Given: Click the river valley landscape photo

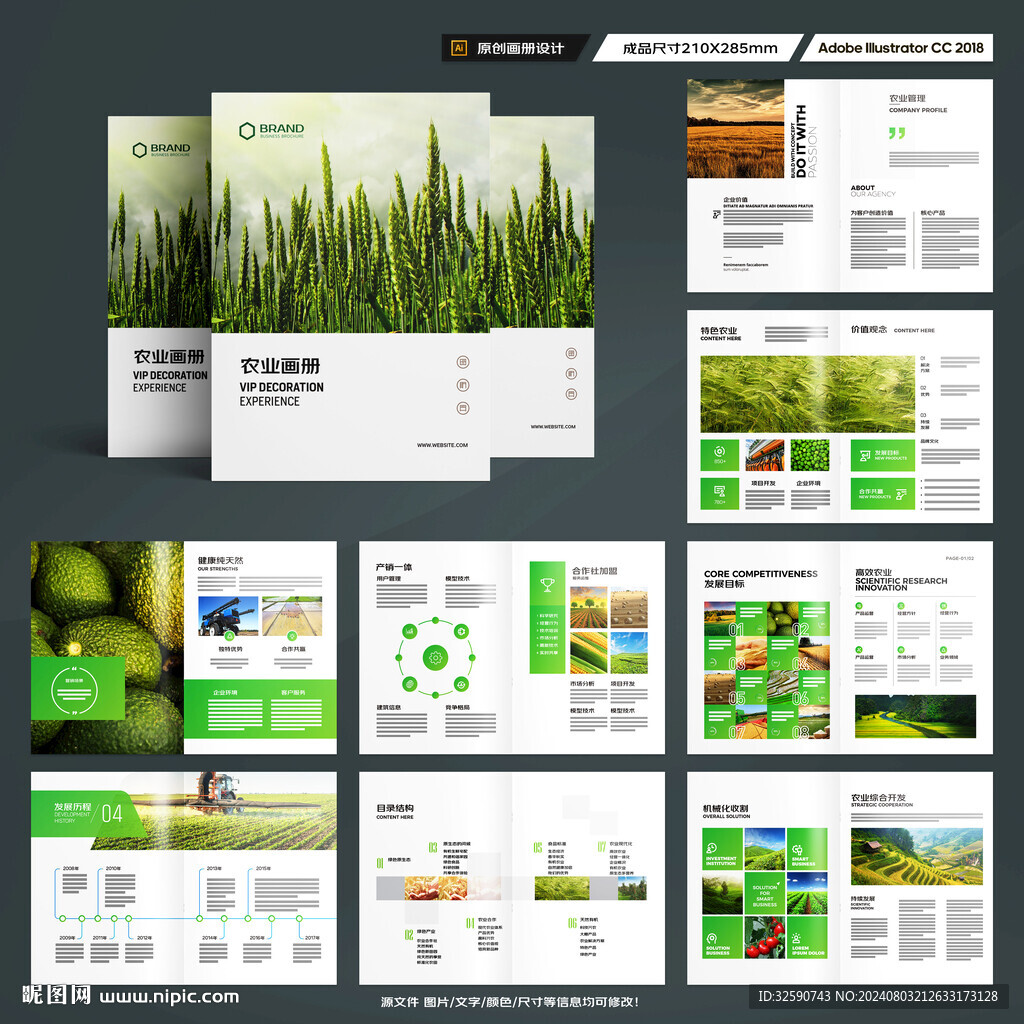Looking at the screenshot, I should (x=915, y=716).
